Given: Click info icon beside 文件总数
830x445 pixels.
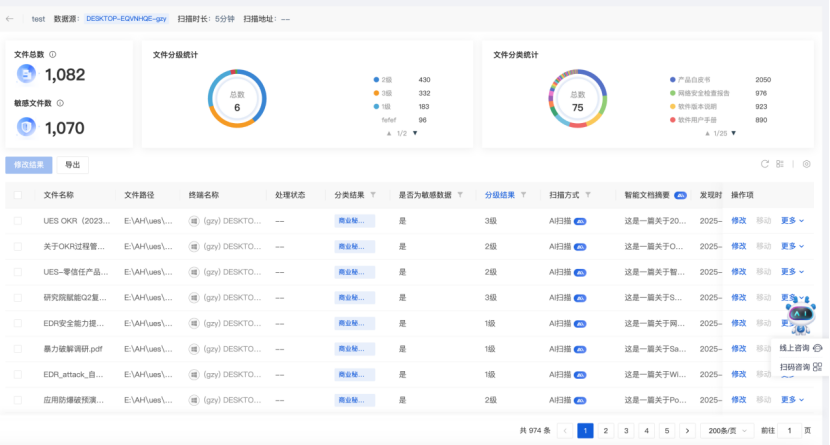Looking at the screenshot, I should pos(52,55).
